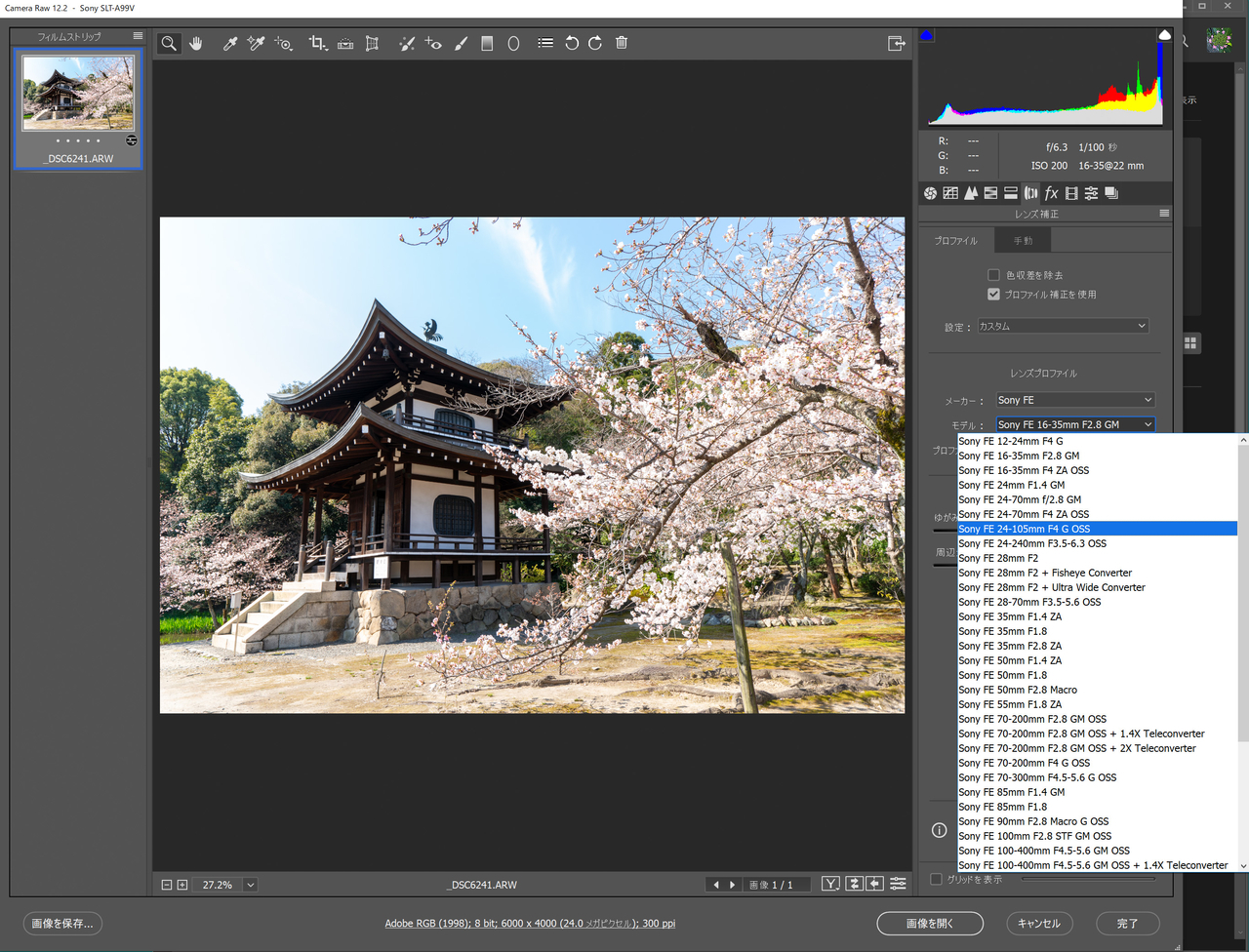
Task: Open the 設定 カスタム dropdown
Action: click(1064, 326)
